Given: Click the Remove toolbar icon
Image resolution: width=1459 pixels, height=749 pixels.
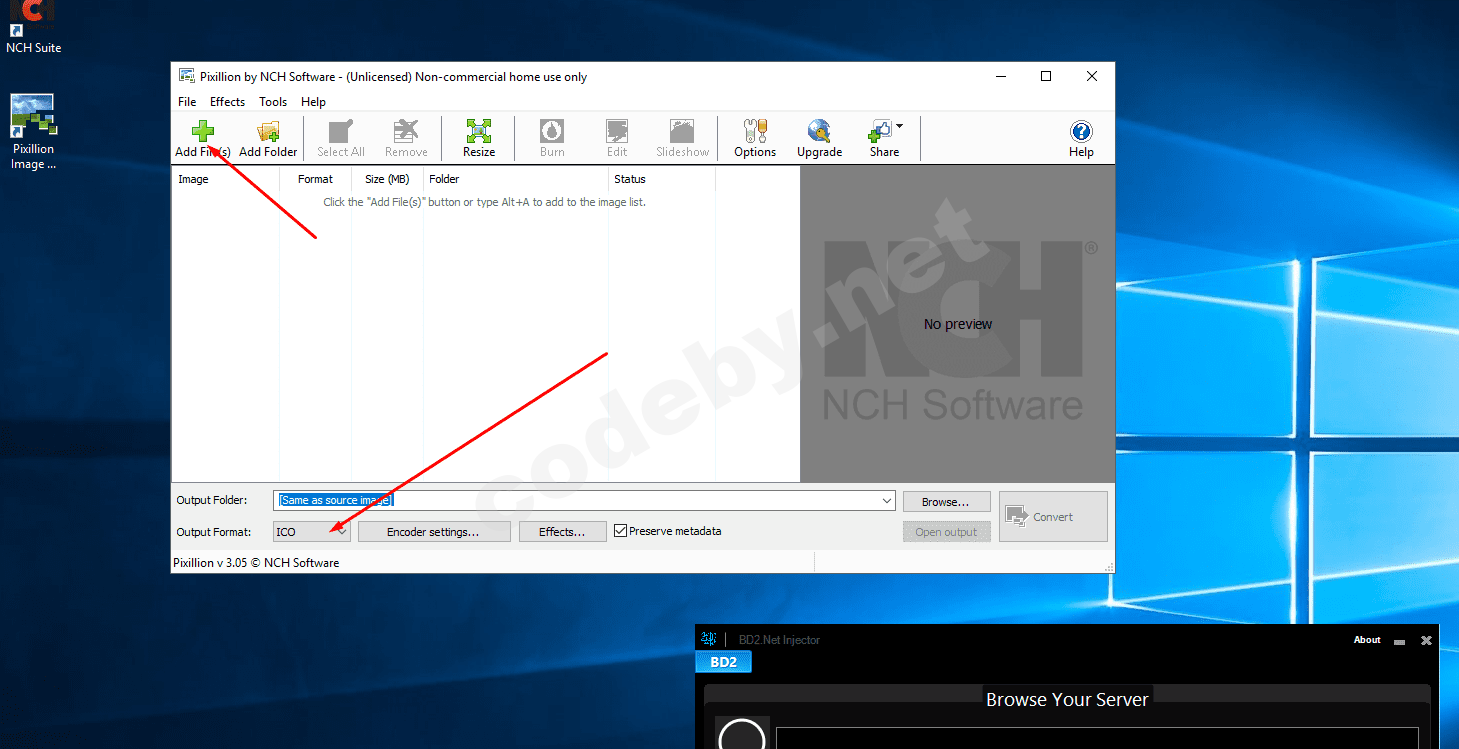Looking at the screenshot, I should point(406,131).
